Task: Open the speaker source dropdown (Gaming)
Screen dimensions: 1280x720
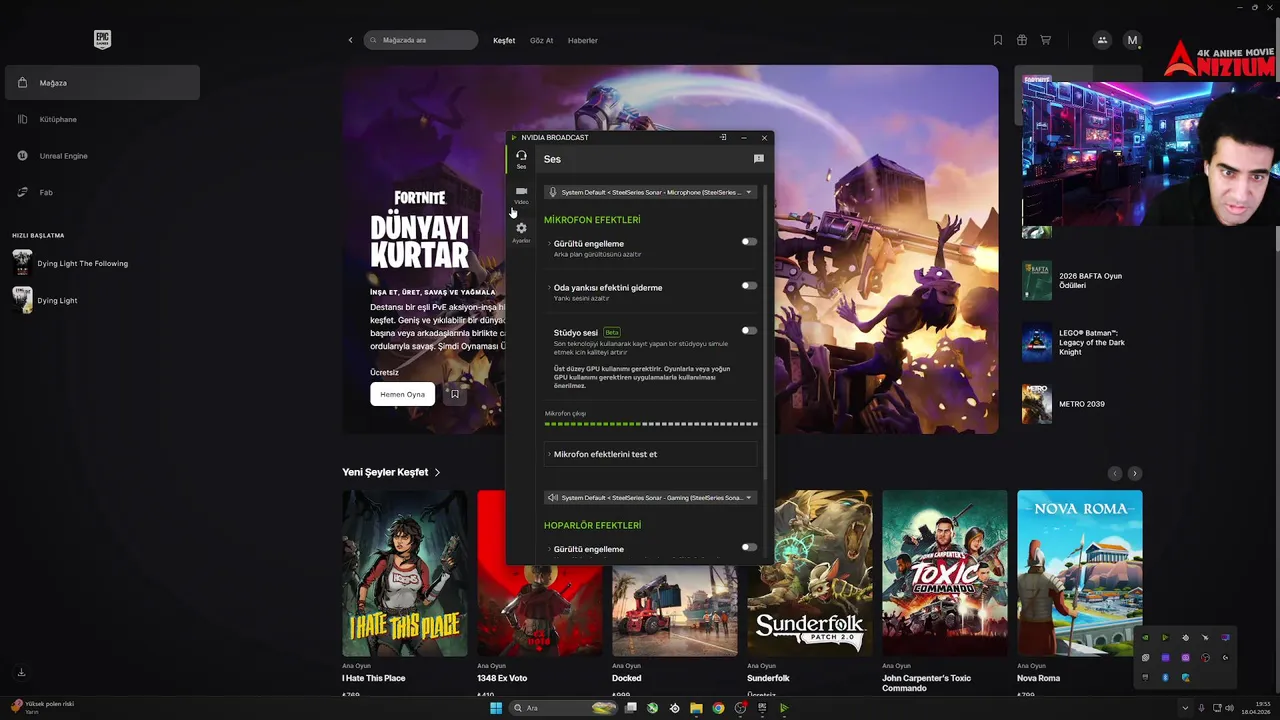Action: (649, 497)
